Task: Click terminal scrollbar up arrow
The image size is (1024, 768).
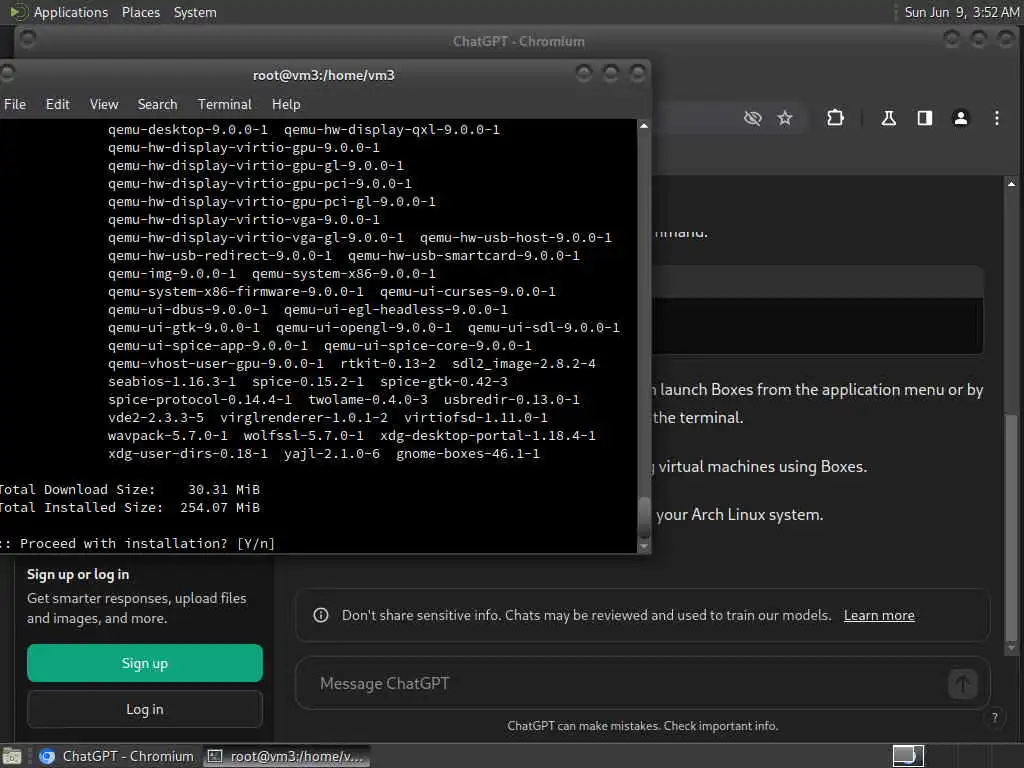Action: click(644, 126)
